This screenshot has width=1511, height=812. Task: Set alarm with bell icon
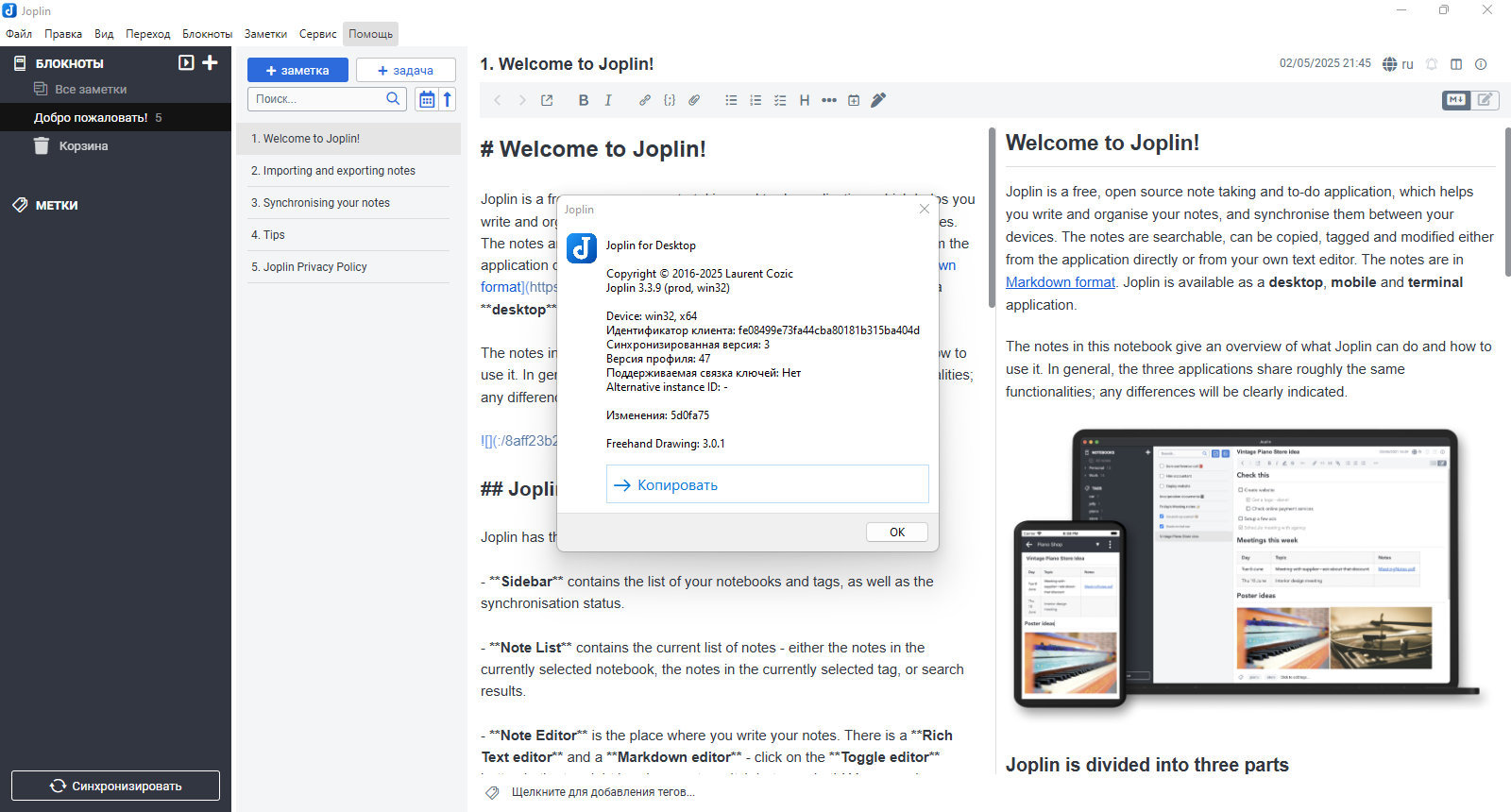(1432, 64)
